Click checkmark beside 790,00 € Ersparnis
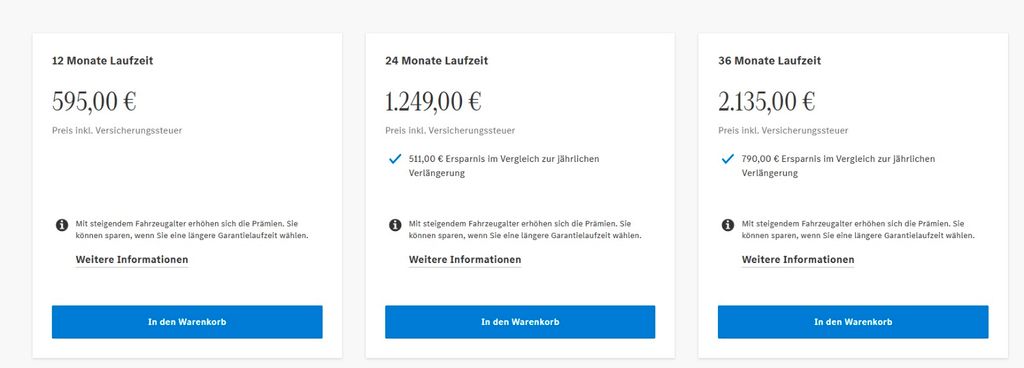 tap(728, 159)
